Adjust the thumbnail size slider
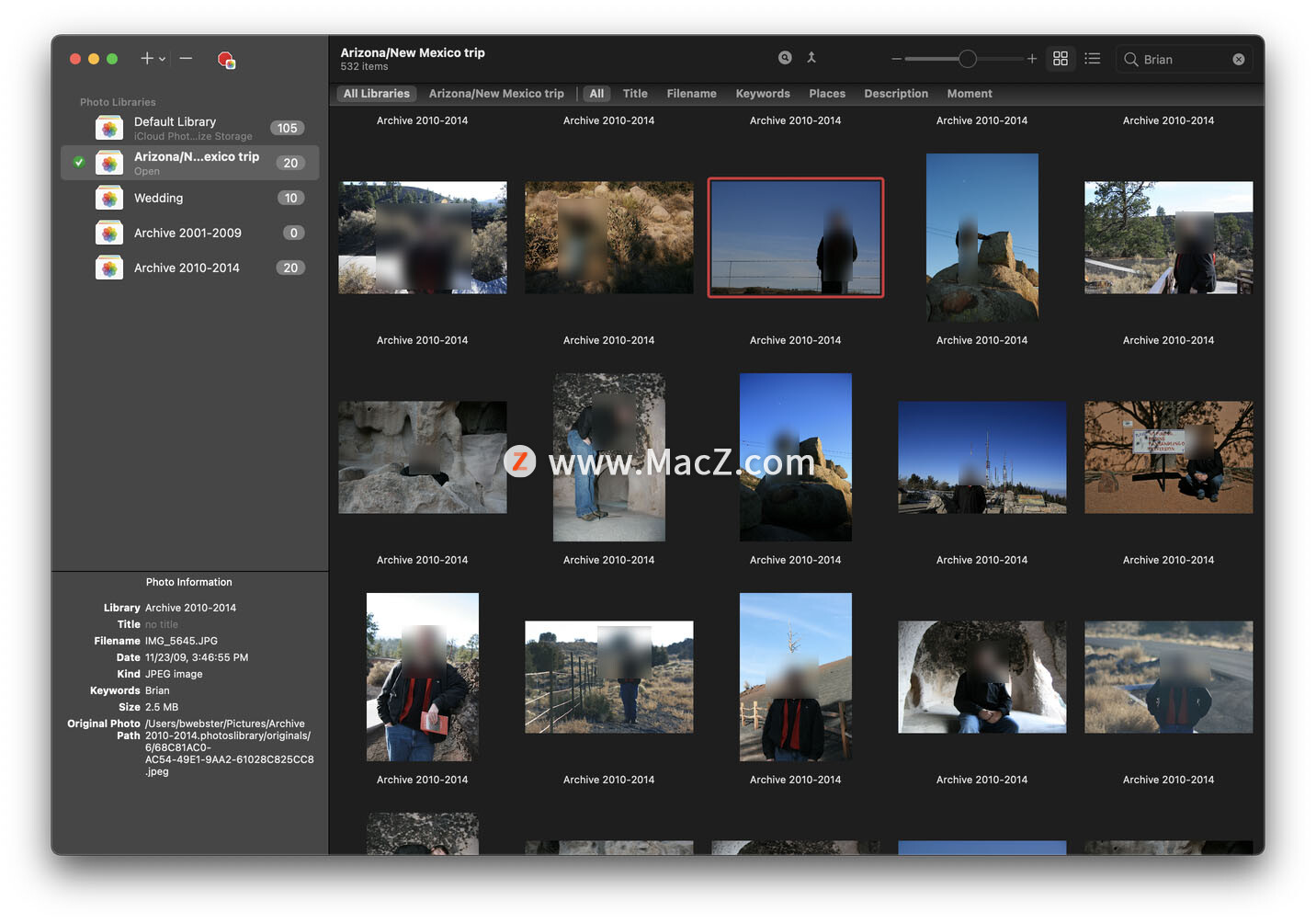Viewport: 1316px width, 923px height. pos(968,59)
